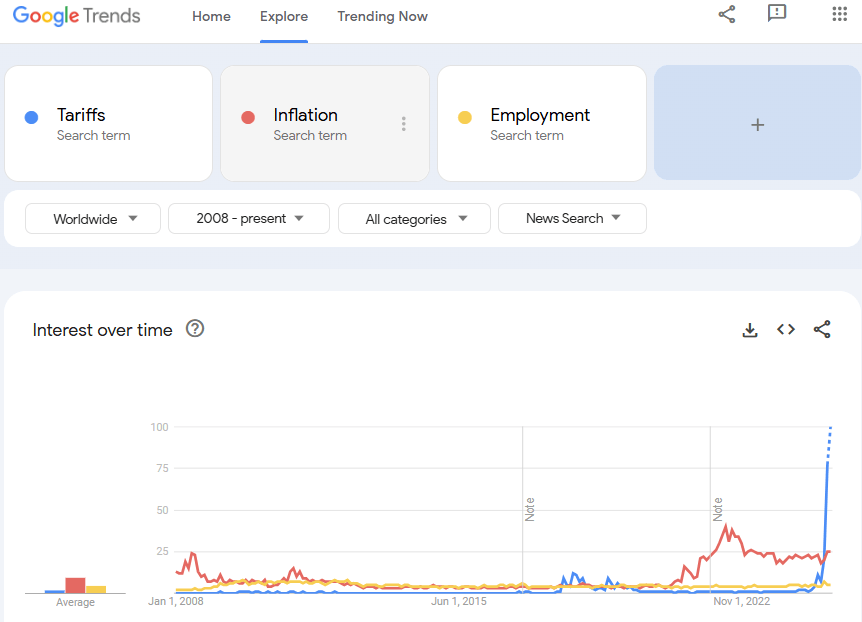Open the All categories dropdown

pyautogui.click(x=413, y=218)
